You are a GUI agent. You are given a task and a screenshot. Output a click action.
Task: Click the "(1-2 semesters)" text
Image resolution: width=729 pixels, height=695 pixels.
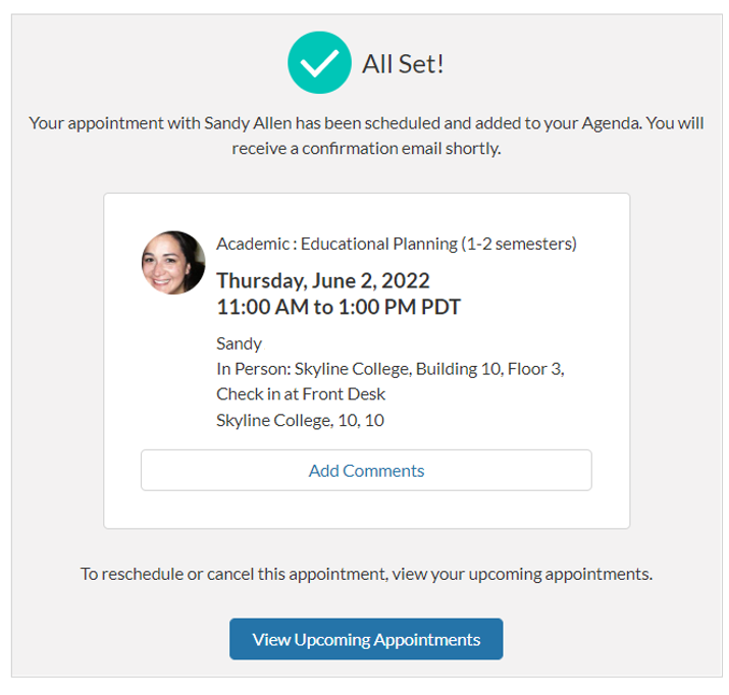517,243
